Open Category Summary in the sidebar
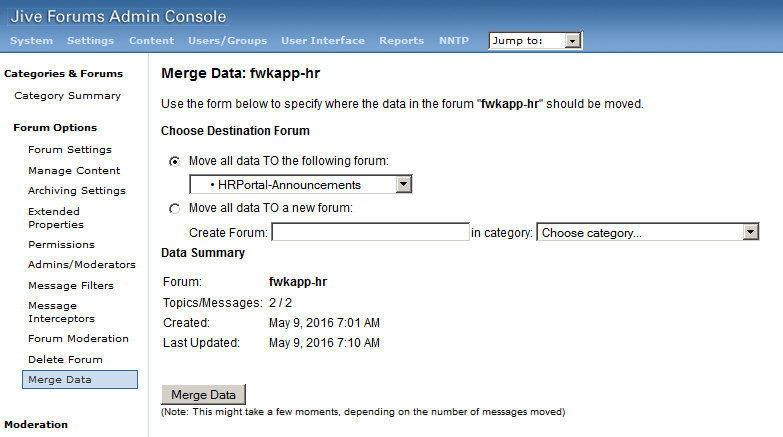 click(x=67, y=95)
